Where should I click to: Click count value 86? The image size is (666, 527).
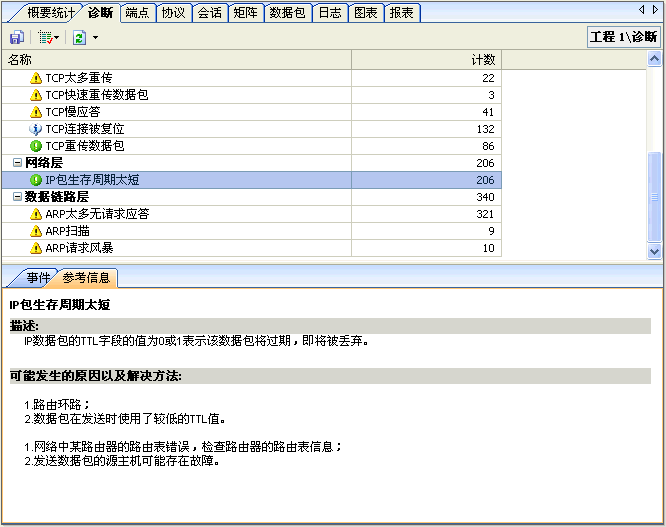(488, 146)
